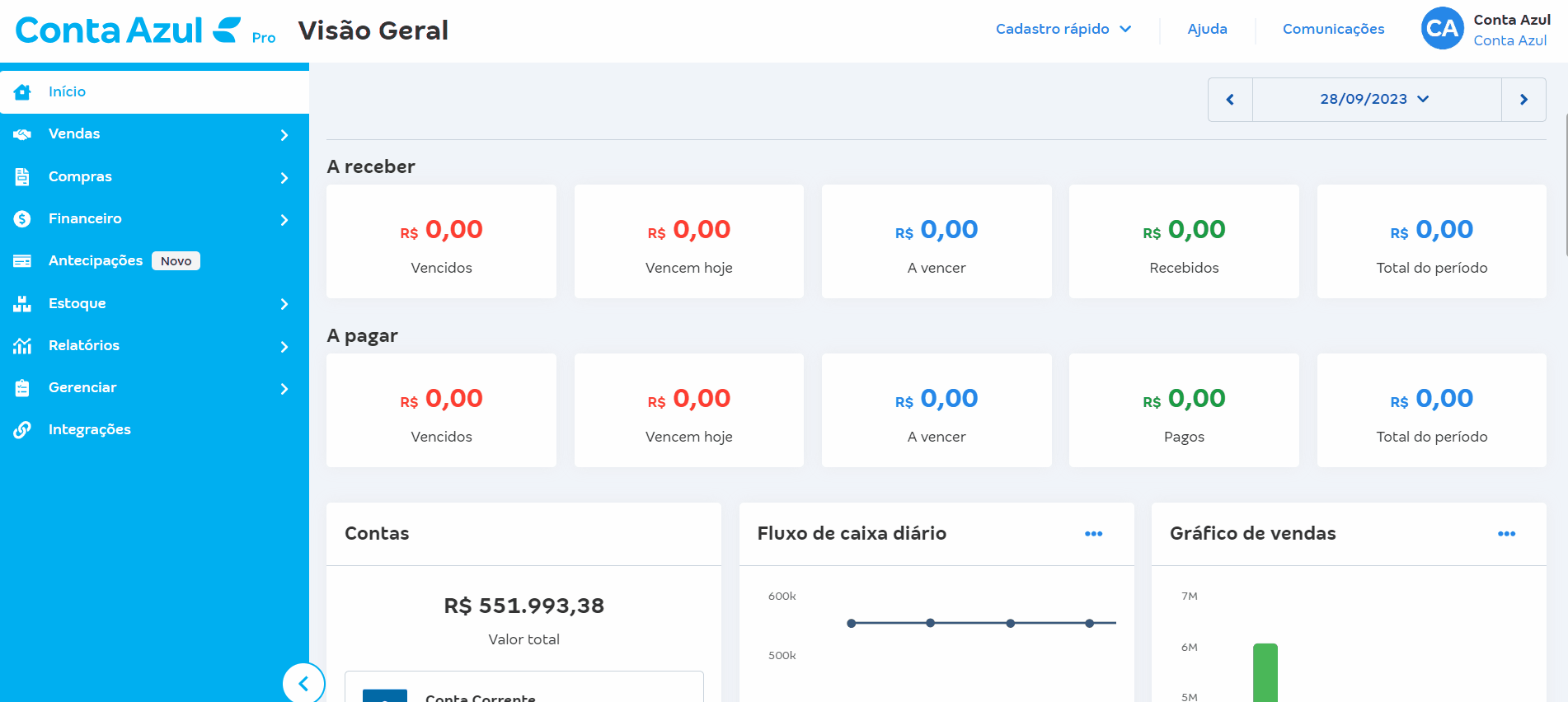
Task: Go to previous date with left arrow
Action: (x=1230, y=100)
